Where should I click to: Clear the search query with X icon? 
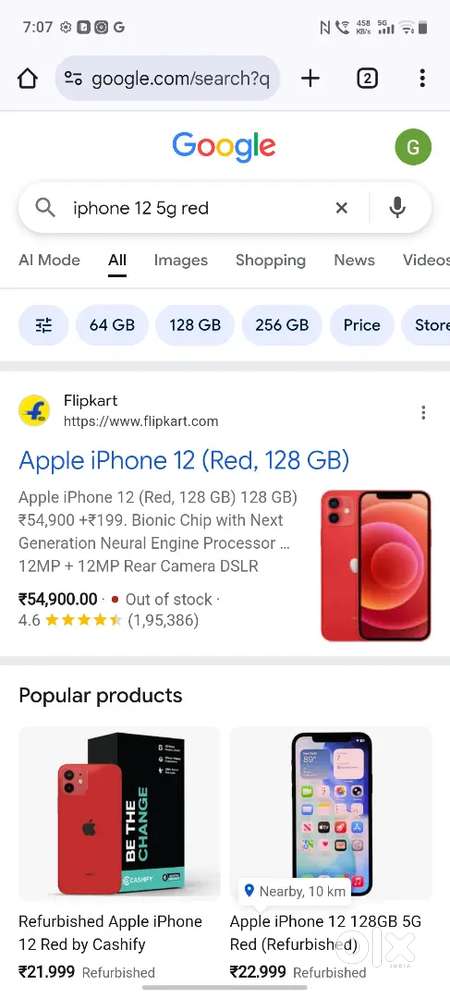click(x=342, y=207)
